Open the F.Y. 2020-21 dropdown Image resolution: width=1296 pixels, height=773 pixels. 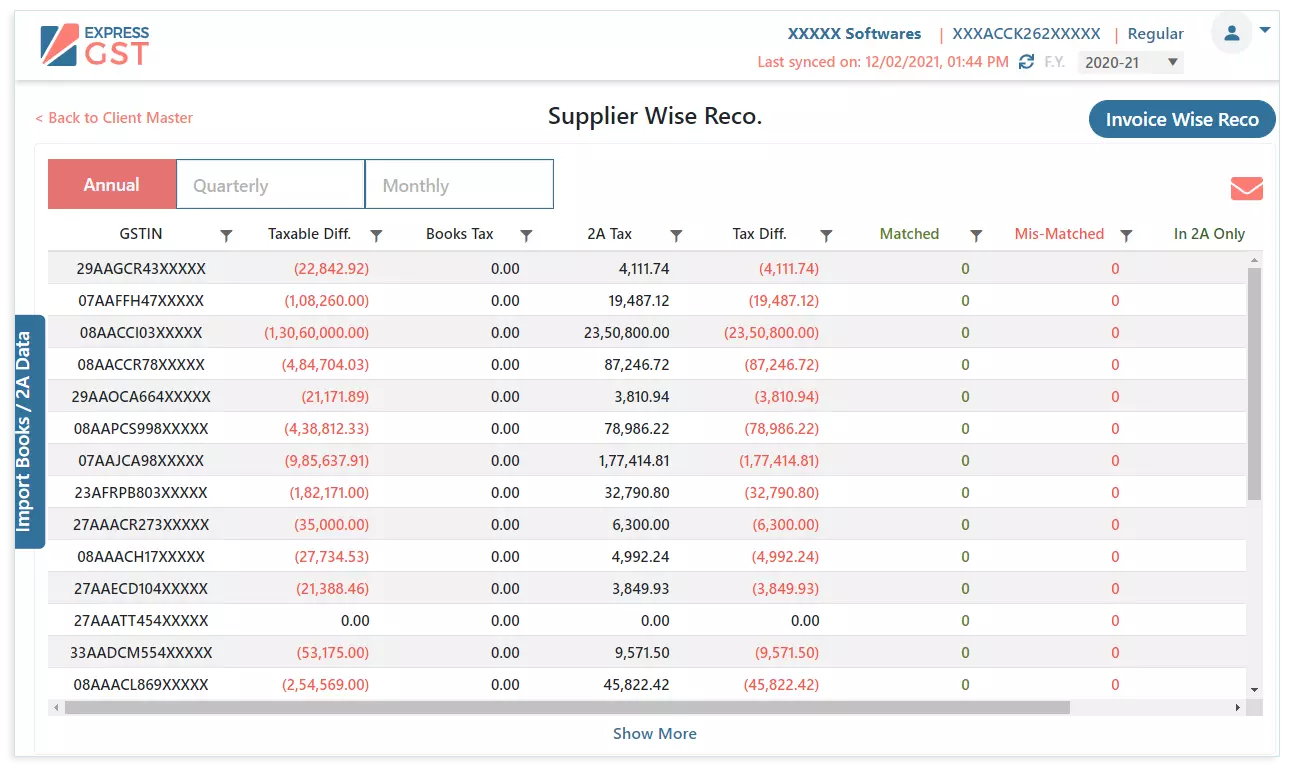point(1130,62)
